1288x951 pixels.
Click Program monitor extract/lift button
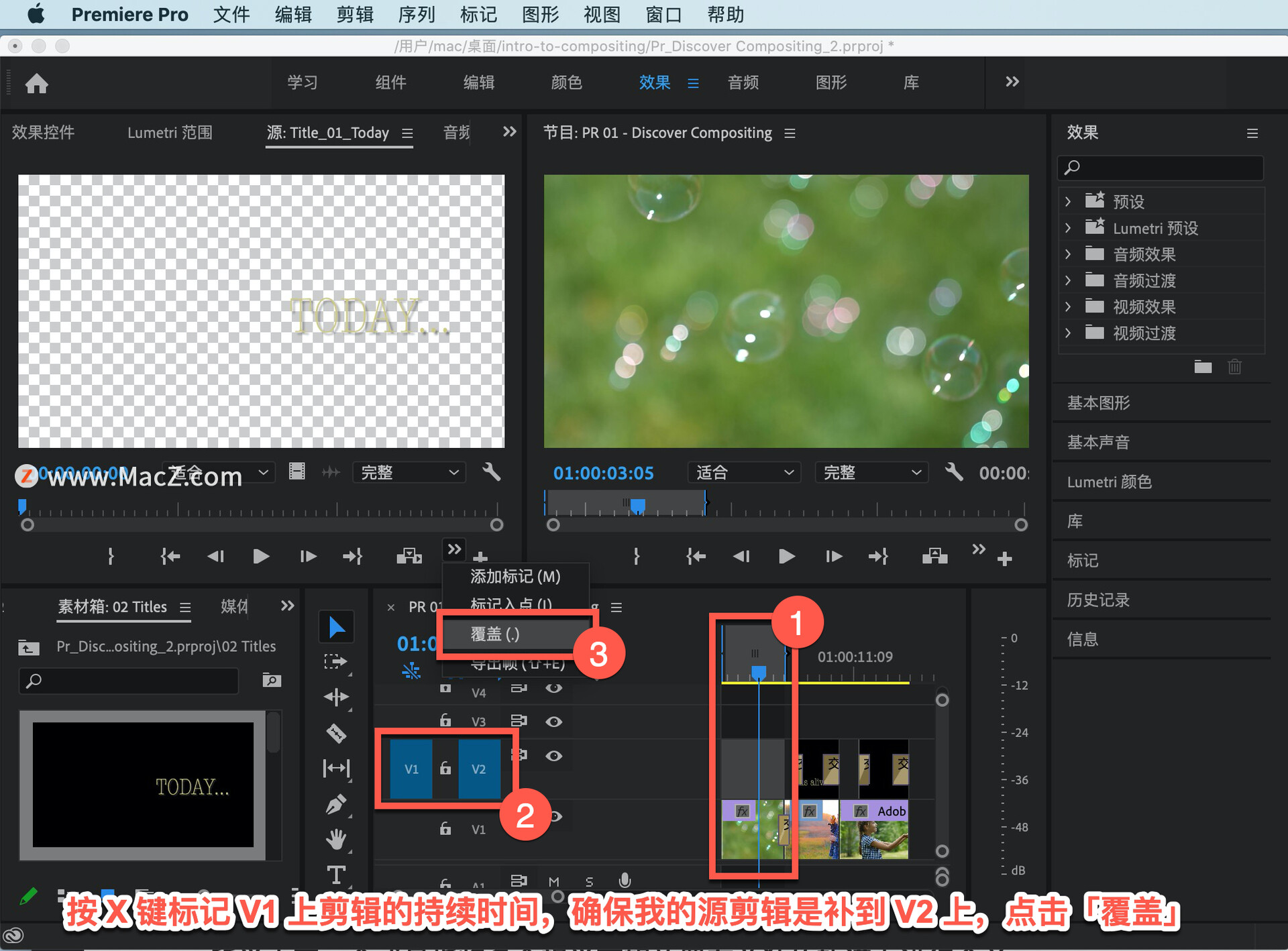pyautogui.click(x=934, y=556)
